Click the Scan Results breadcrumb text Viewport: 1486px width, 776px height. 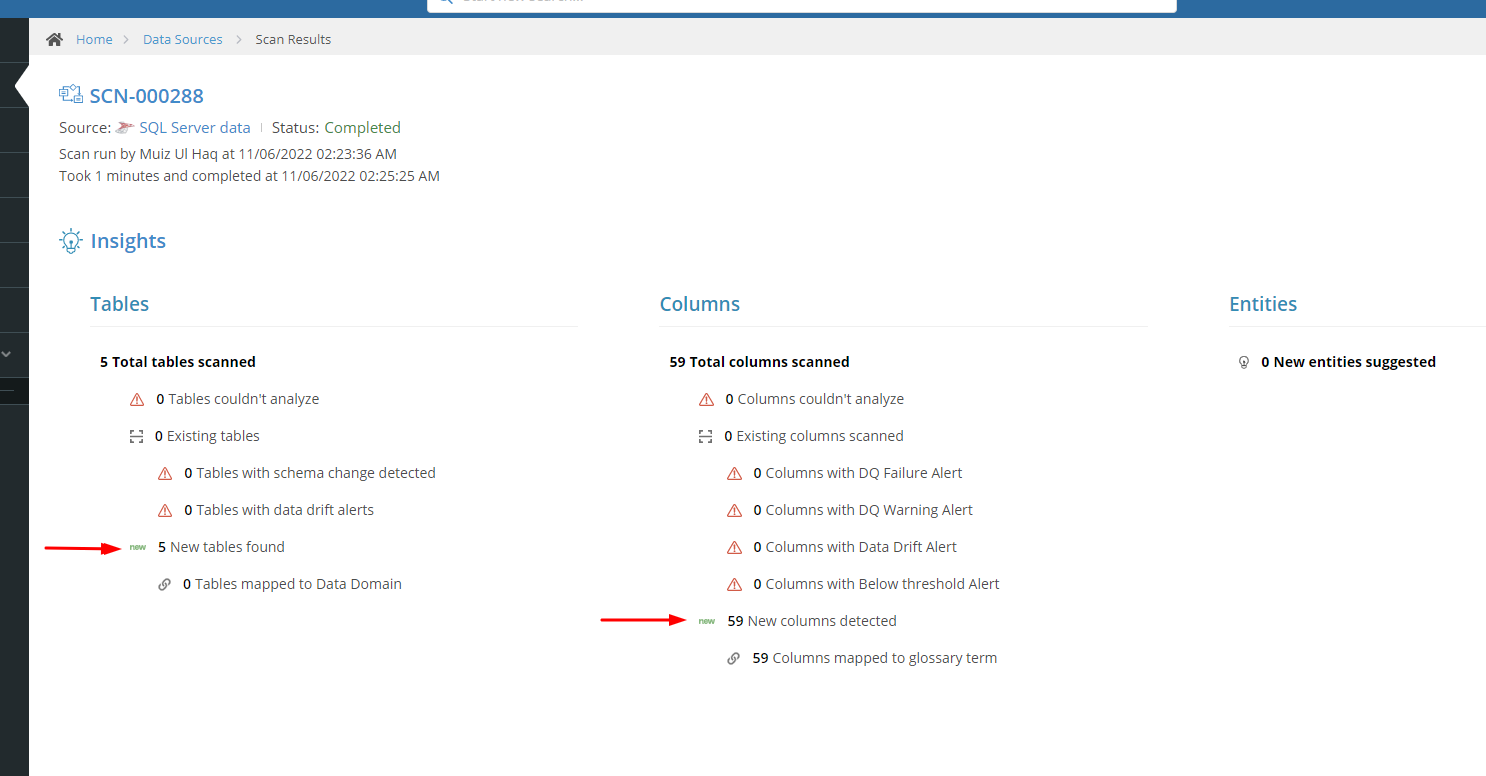point(293,39)
